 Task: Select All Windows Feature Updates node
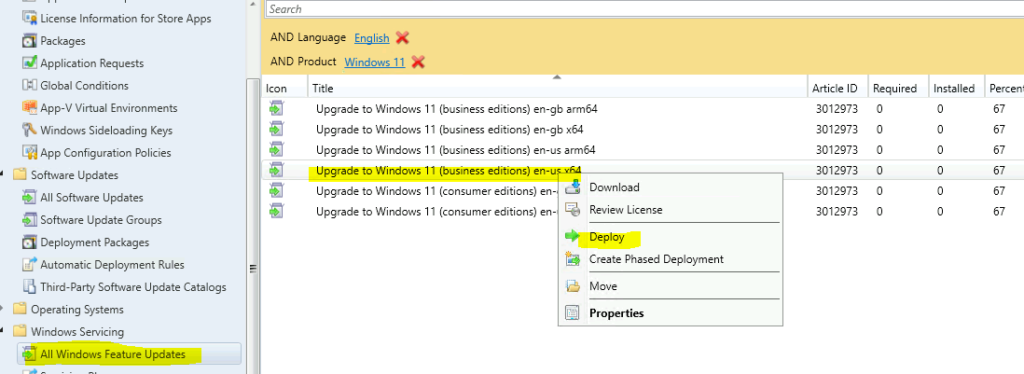tap(112, 354)
